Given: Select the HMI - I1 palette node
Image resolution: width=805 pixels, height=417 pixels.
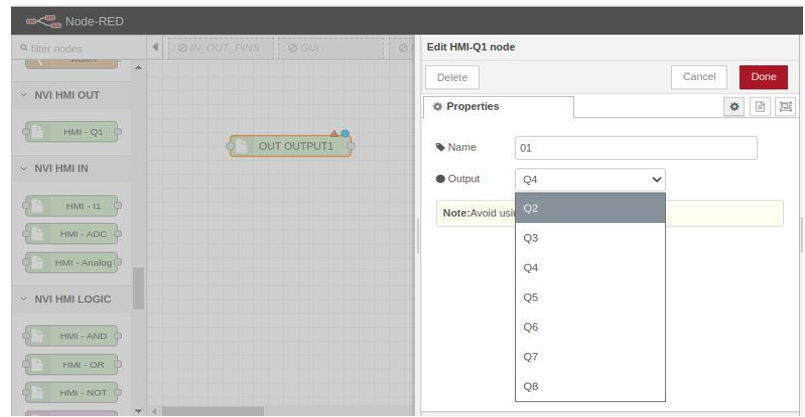Looking at the screenshot, I should pyautogui.click(x=70, y=206).
